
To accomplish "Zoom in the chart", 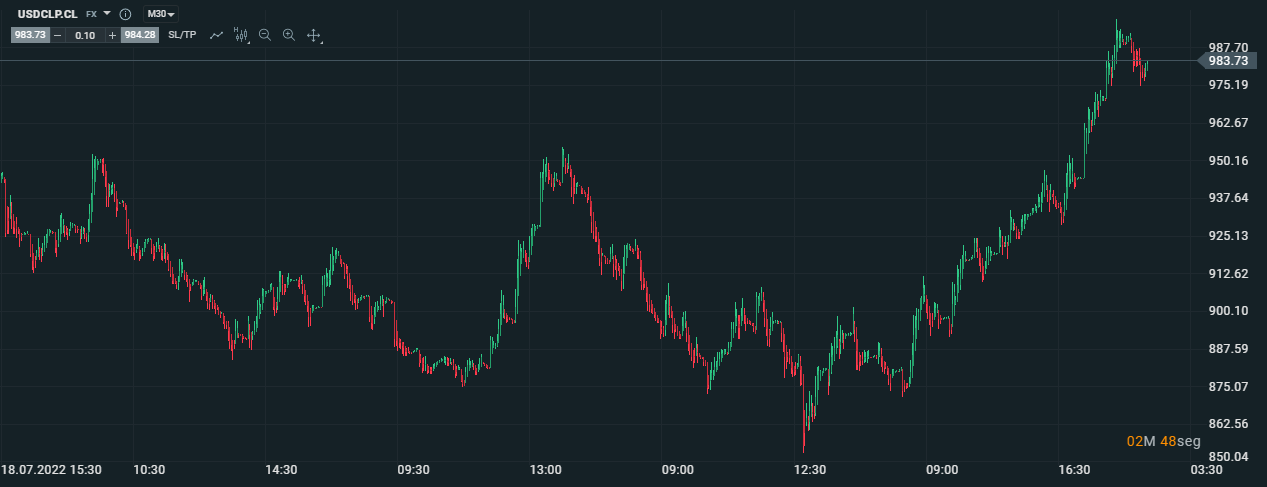I will coord(289,35).
